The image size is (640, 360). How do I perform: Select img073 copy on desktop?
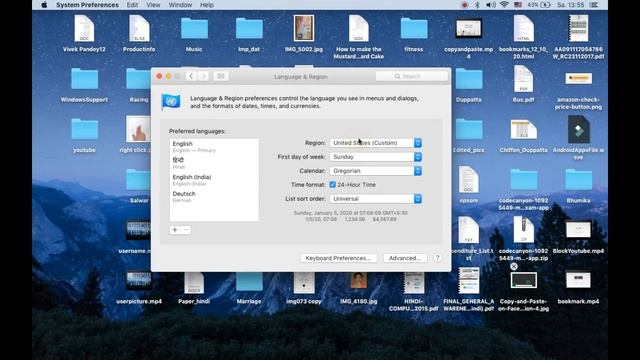[x=304, y=282]
